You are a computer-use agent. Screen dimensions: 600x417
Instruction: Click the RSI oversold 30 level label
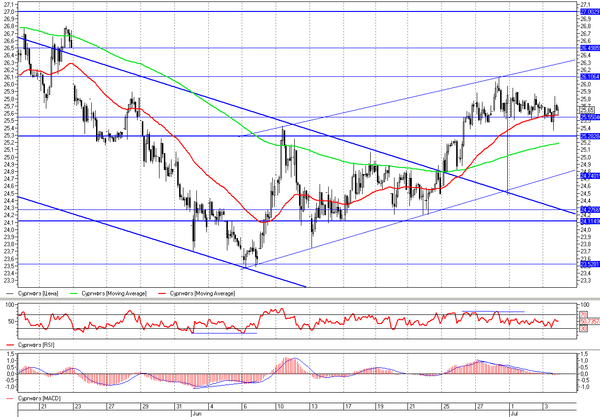tap(584, 328)
